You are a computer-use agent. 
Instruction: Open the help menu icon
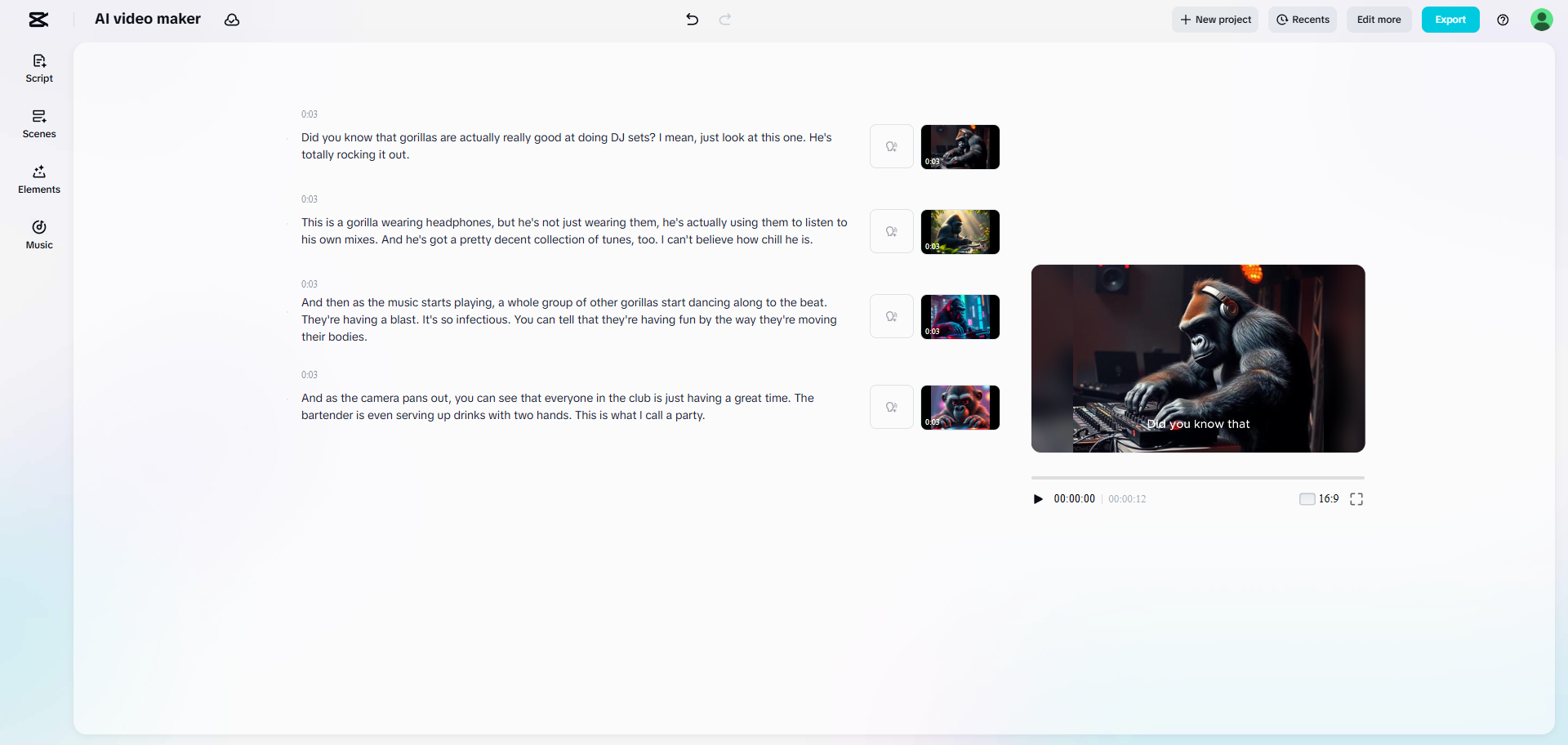pos(1503,20)
